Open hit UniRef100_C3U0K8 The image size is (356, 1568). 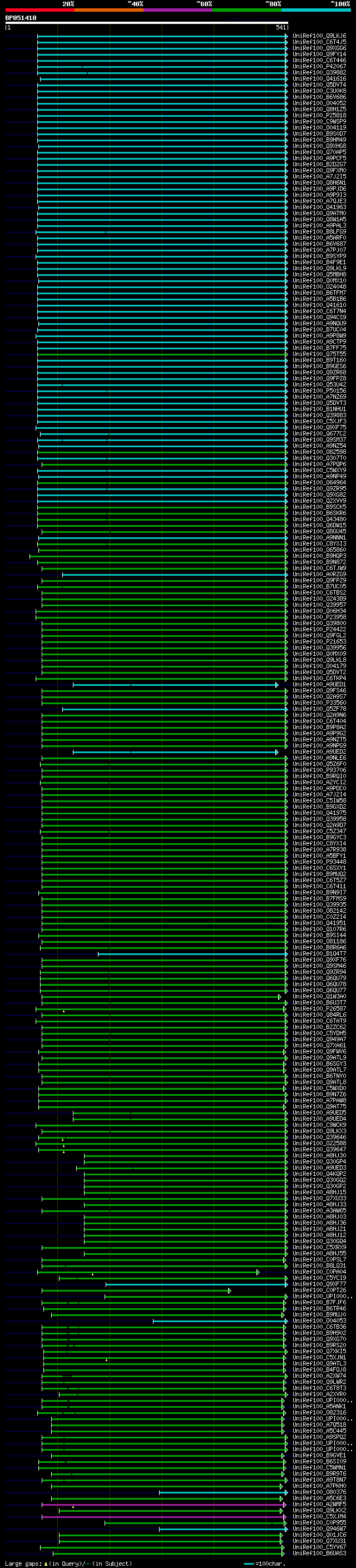pos(319,91)
